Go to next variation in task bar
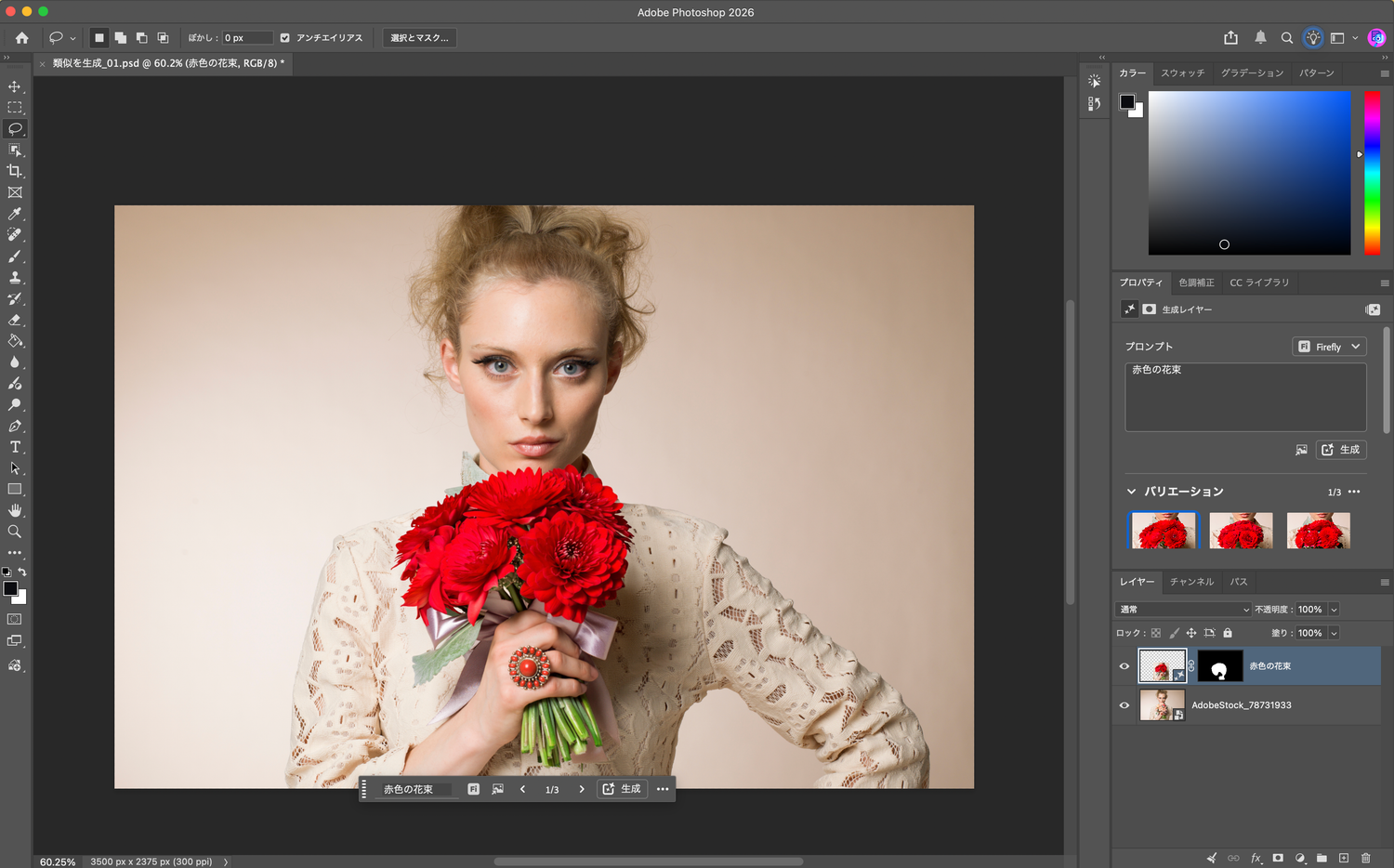 click(x=582, y=789)
